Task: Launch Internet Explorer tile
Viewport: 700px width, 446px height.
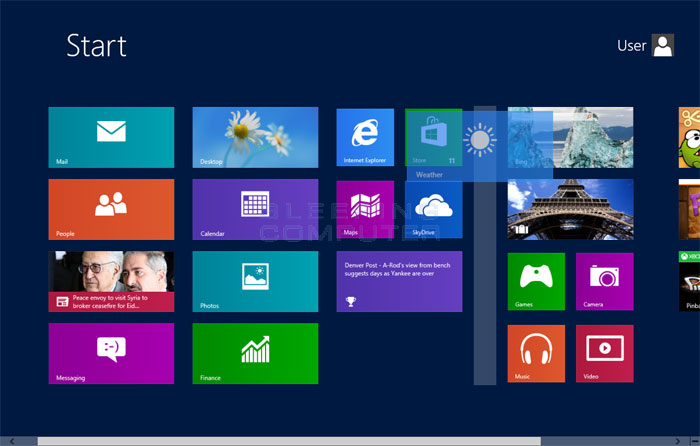Action: 365,137
